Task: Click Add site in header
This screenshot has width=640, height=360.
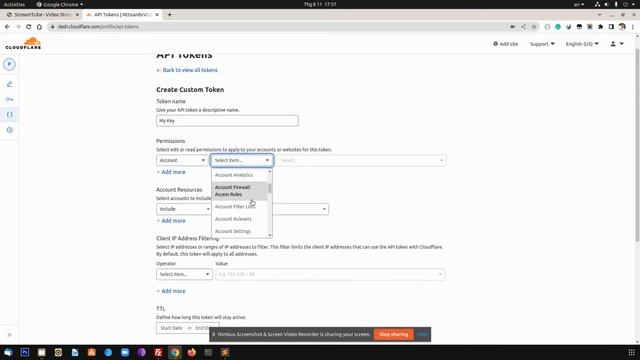Action: coord(506,44)
